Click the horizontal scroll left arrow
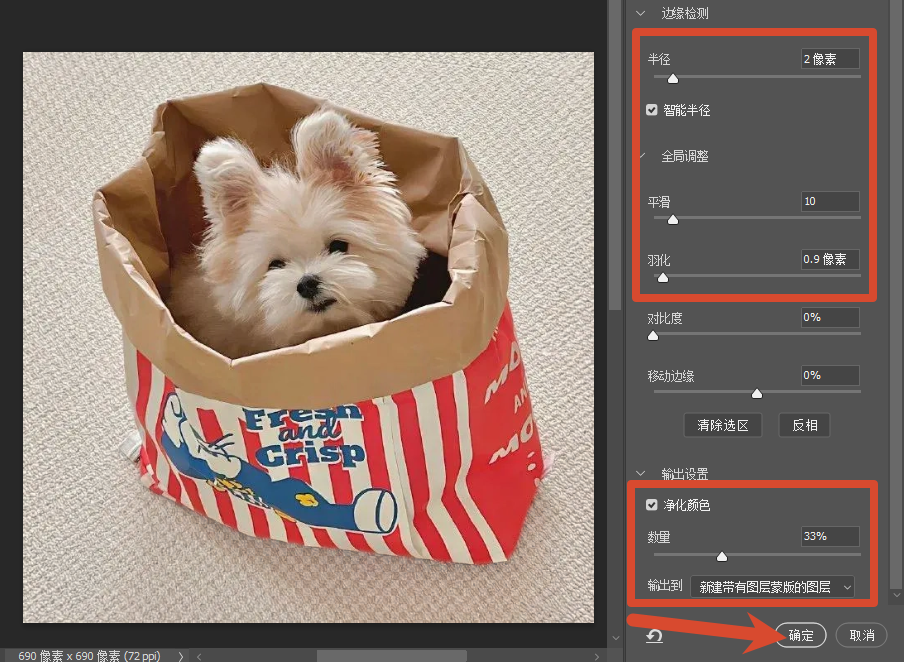The width and height of the screenshot is (904, 662). coord(199,656)
